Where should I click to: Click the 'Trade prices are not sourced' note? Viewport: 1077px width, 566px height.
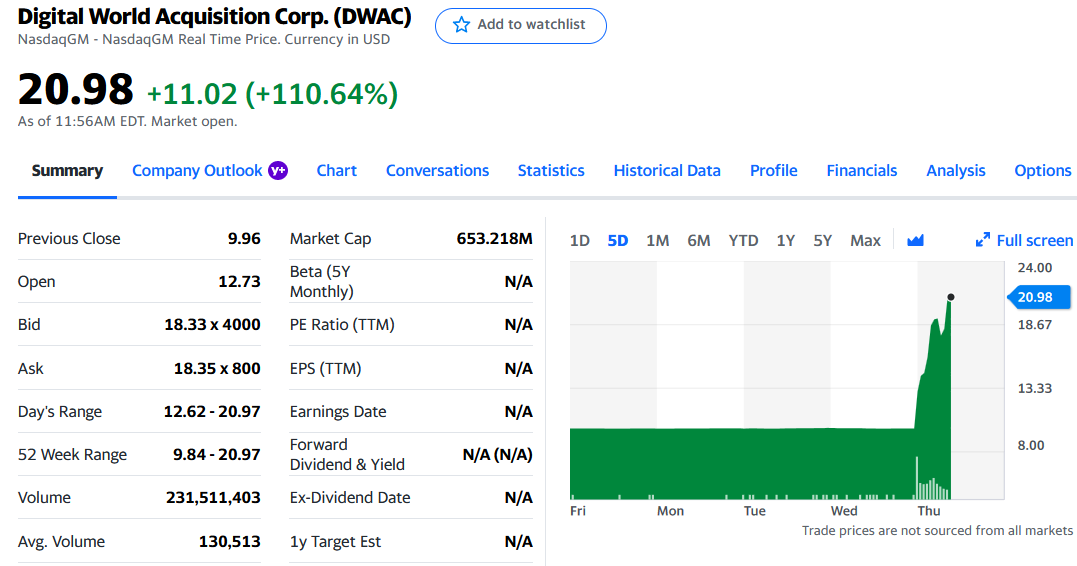[x=937, y=530]
